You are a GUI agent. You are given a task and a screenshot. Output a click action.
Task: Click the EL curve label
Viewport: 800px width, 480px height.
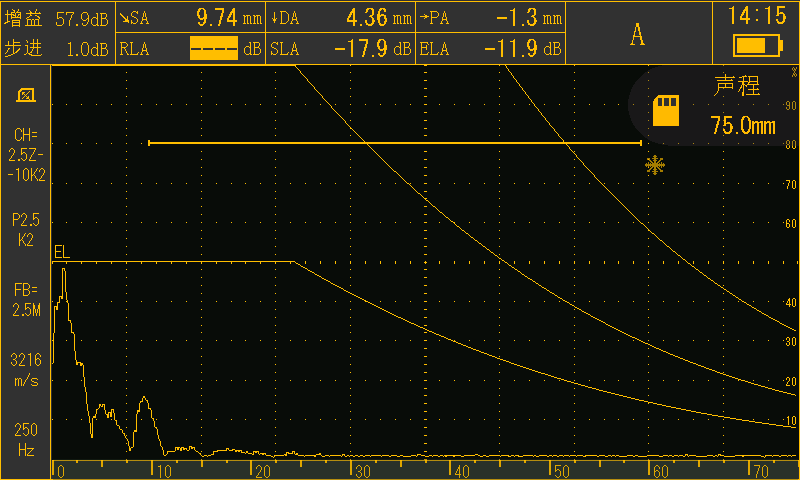click(x=62, y=252)
